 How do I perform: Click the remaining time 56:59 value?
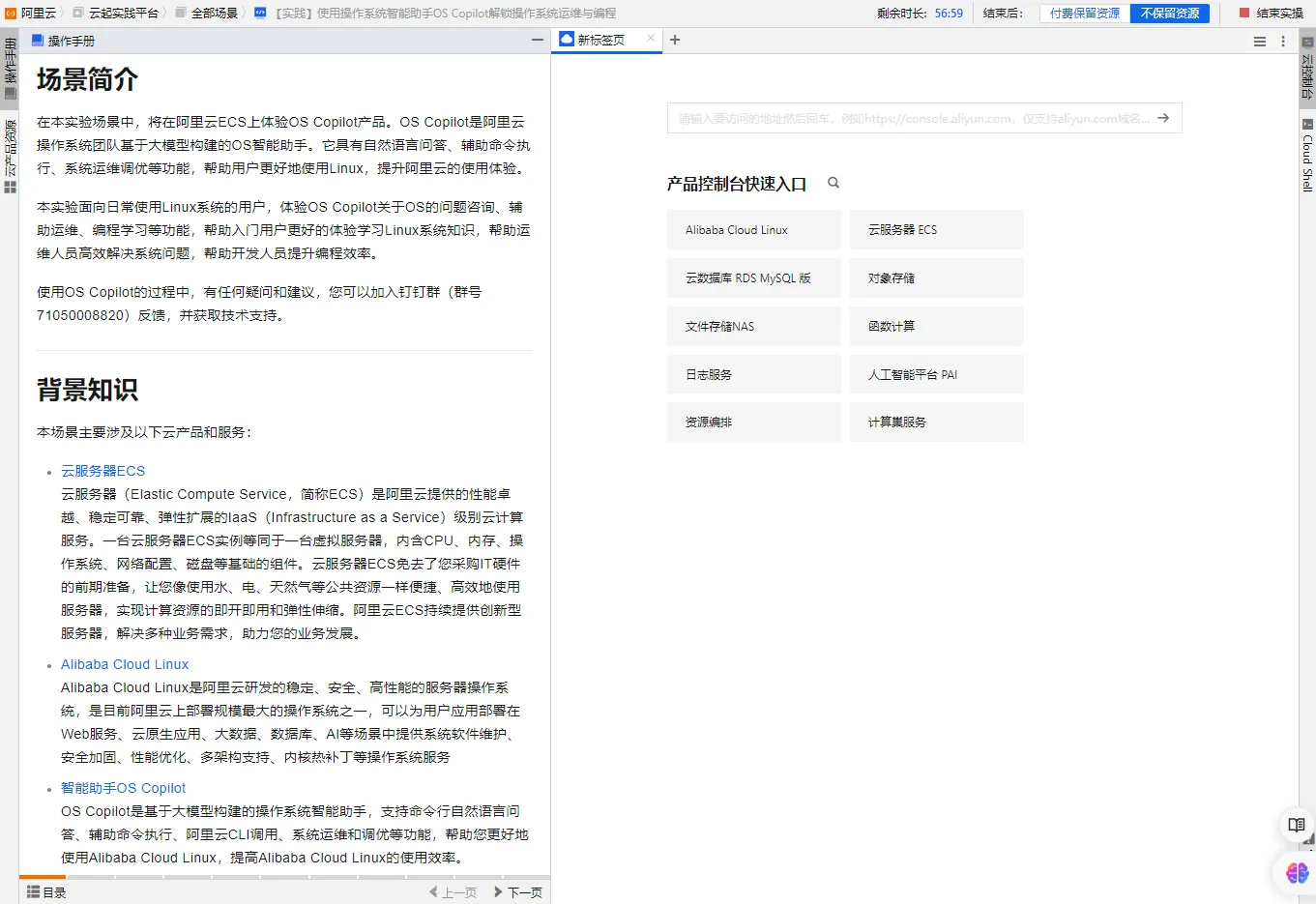click(x=949, y=14)
